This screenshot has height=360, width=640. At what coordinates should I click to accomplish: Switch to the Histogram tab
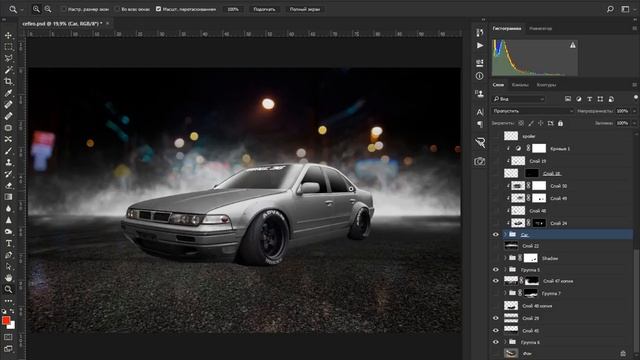pos(507,29)
